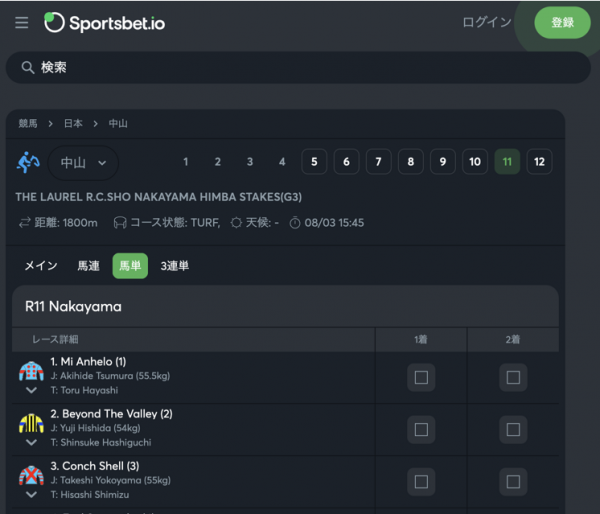Image resolution: width=600 pixels, height=514 pixels.
Task: Click Mi Anhelo jockey silk icon
Action: (x=31, y=370)
